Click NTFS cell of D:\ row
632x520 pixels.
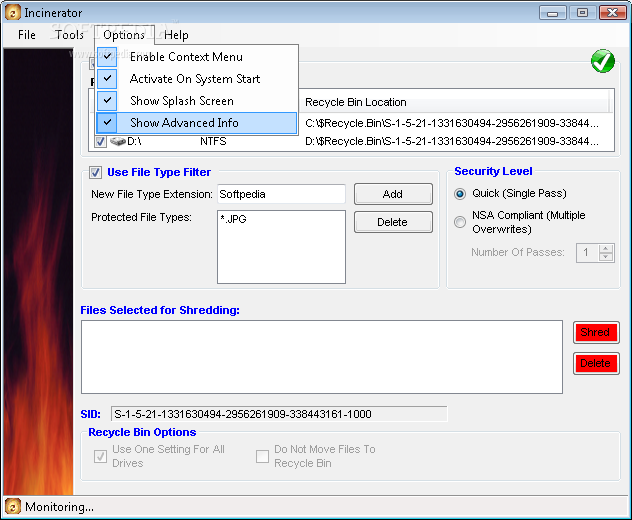(x=213, y=141)
